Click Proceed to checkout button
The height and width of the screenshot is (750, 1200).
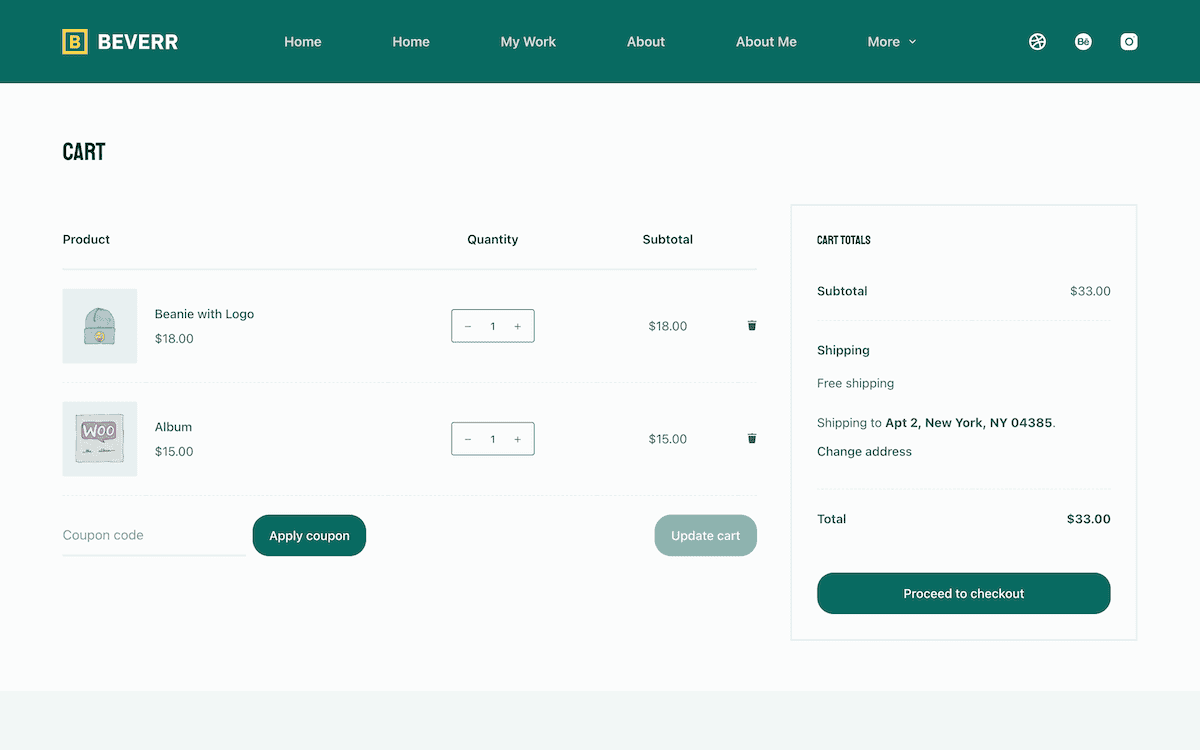click(x=963, y=593)
